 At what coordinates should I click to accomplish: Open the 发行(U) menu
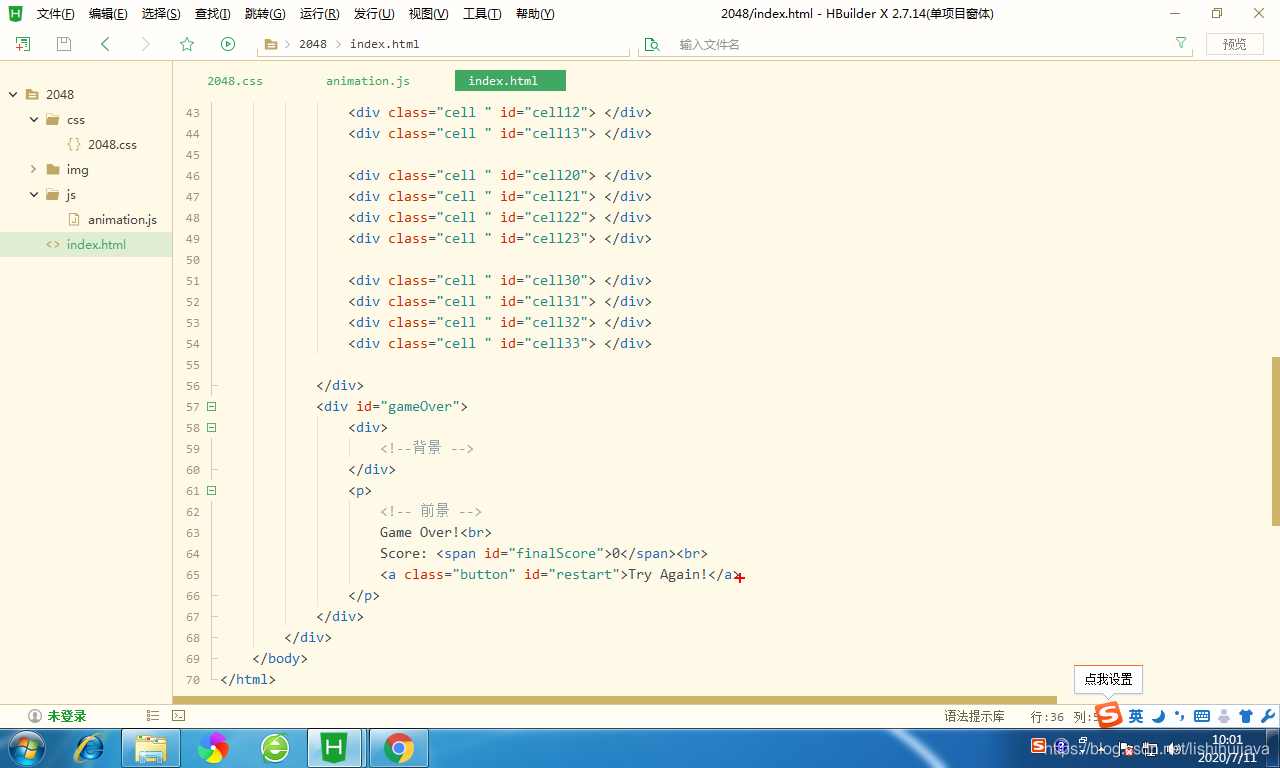(x=374, y=14)
